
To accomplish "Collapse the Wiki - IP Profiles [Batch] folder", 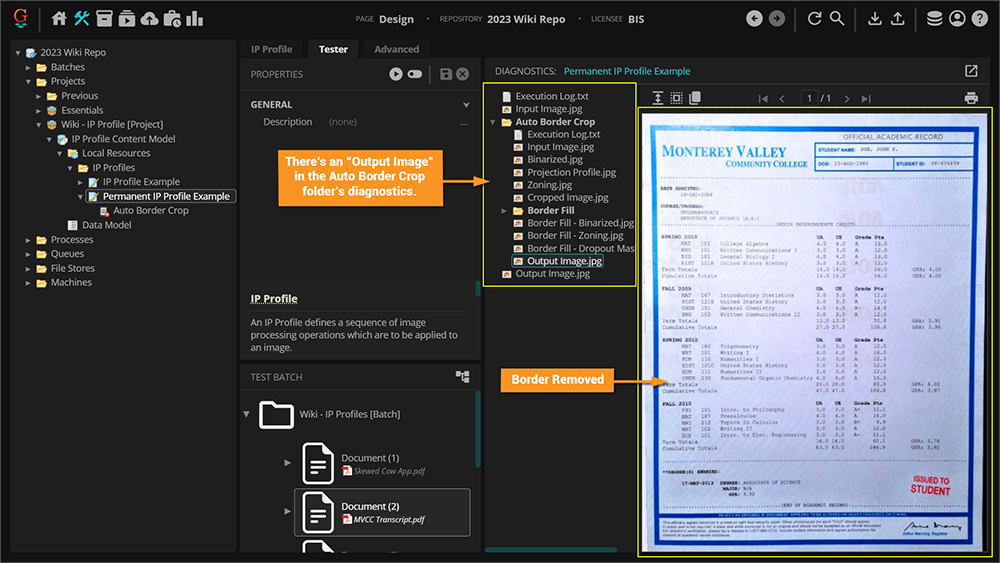I will coord(247,414).
